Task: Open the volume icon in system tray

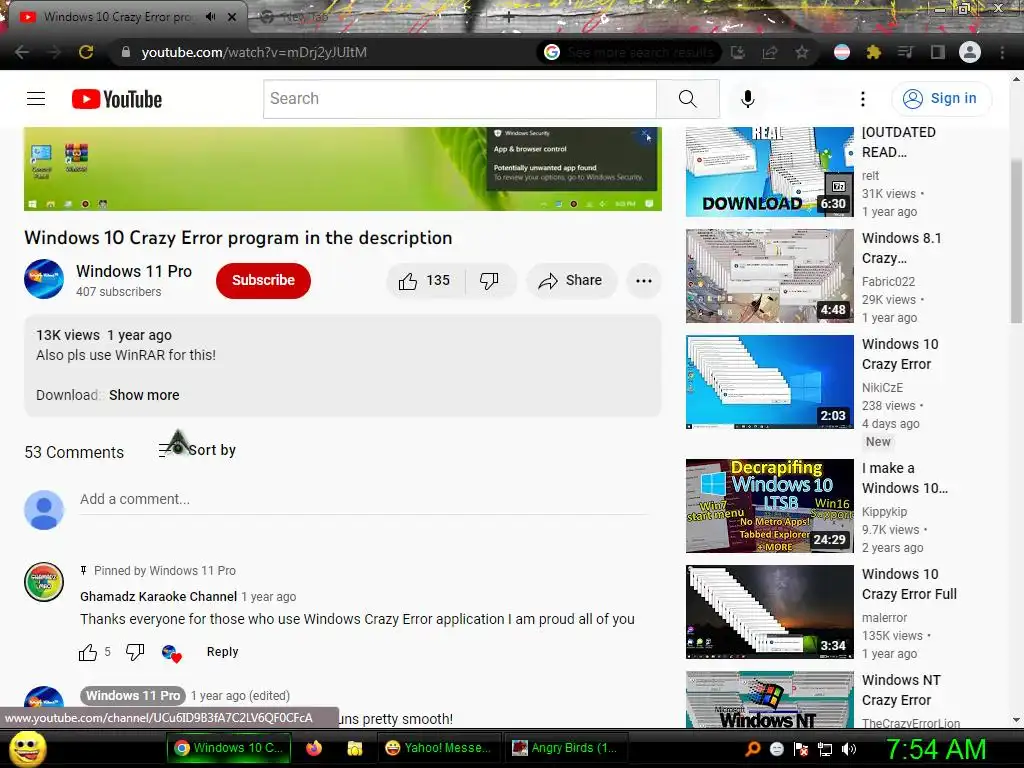Action: 849,749
